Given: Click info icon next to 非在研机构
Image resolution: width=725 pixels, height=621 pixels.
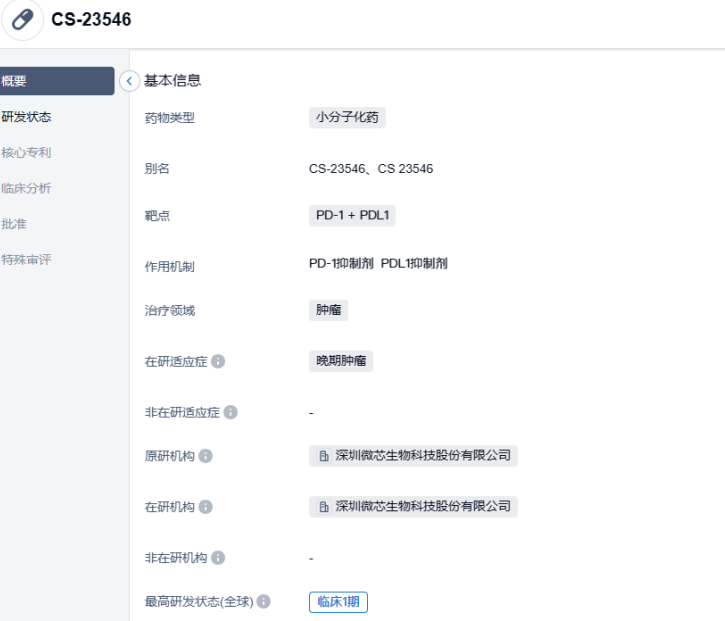Looking at the screenshot, I should [x=218, y=558].
